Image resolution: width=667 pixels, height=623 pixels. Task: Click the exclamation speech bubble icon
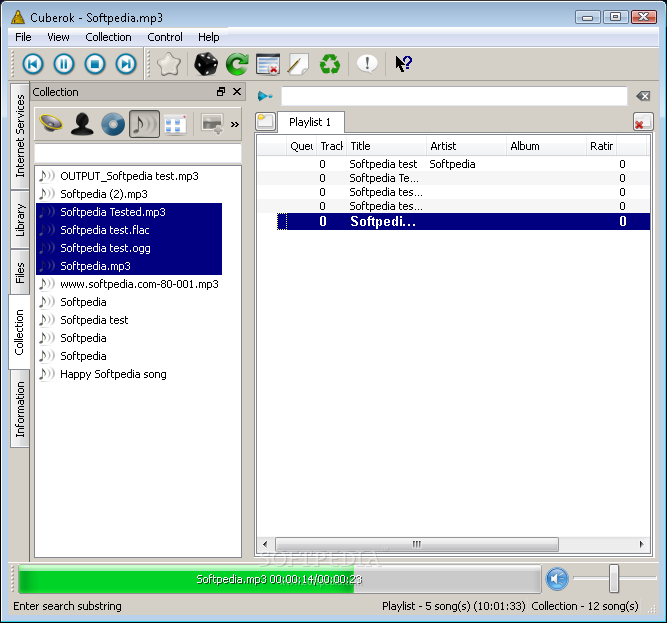point(367,64)
